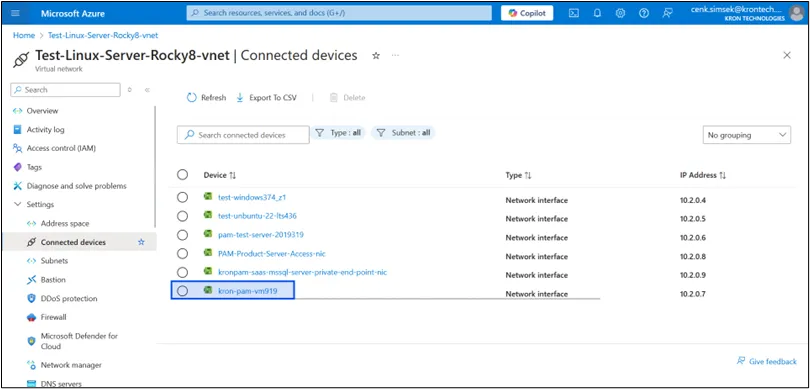Click the test-windows374_z1 NIC icon

click(x=208, y=197)
